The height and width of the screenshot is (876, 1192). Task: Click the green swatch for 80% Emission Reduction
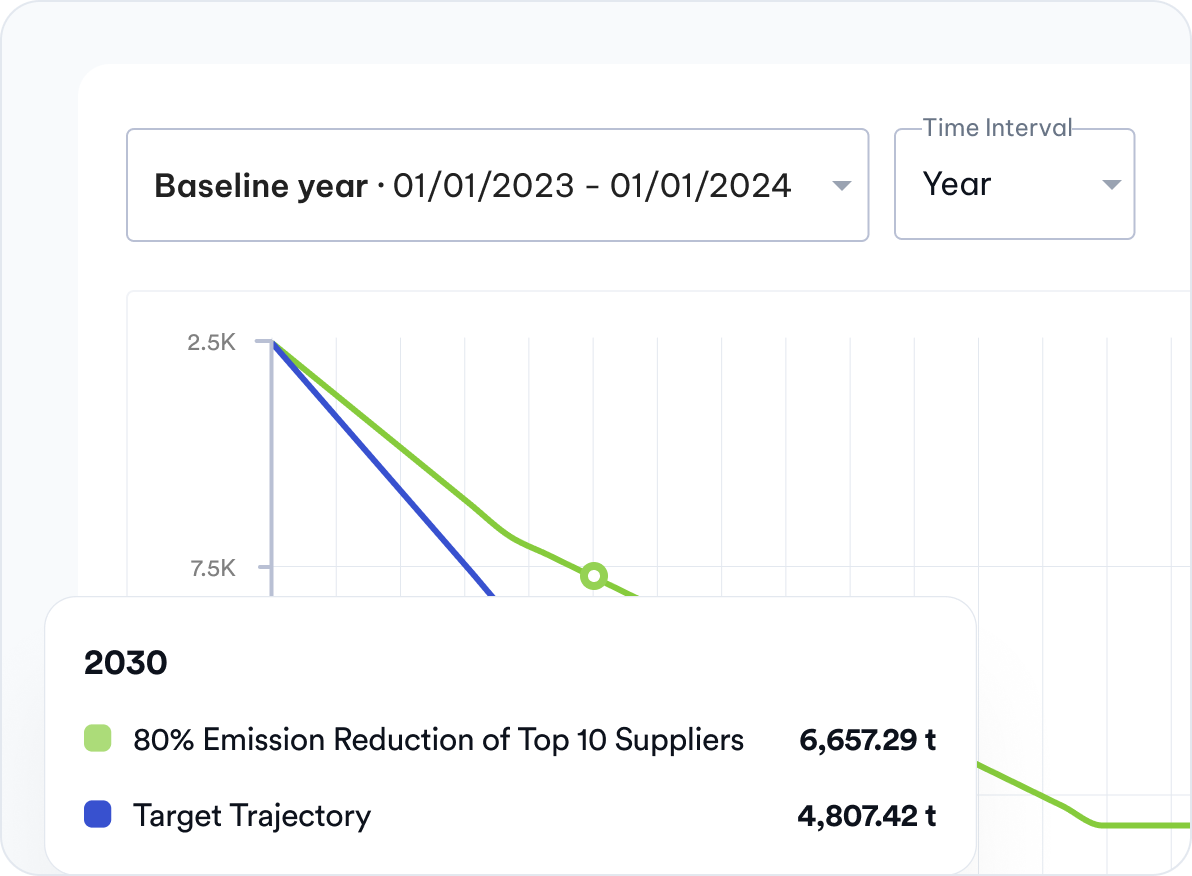click(97, 738)
